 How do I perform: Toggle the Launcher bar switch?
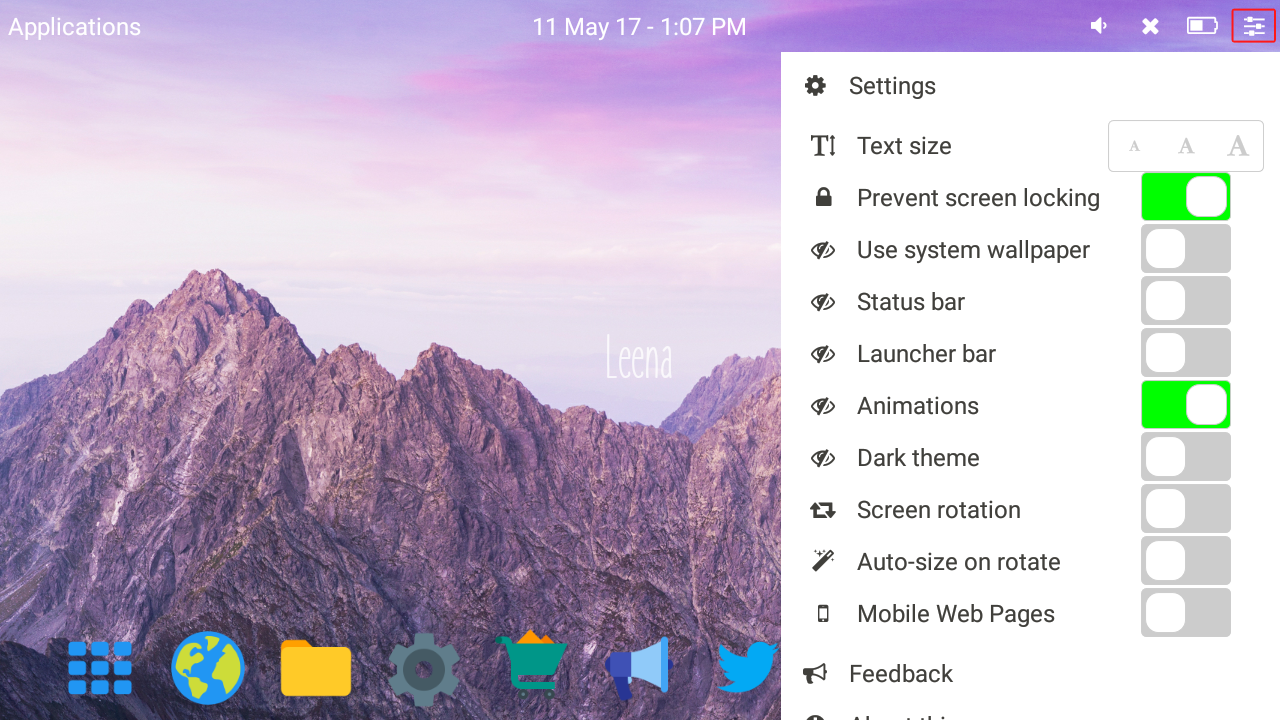1186,353
